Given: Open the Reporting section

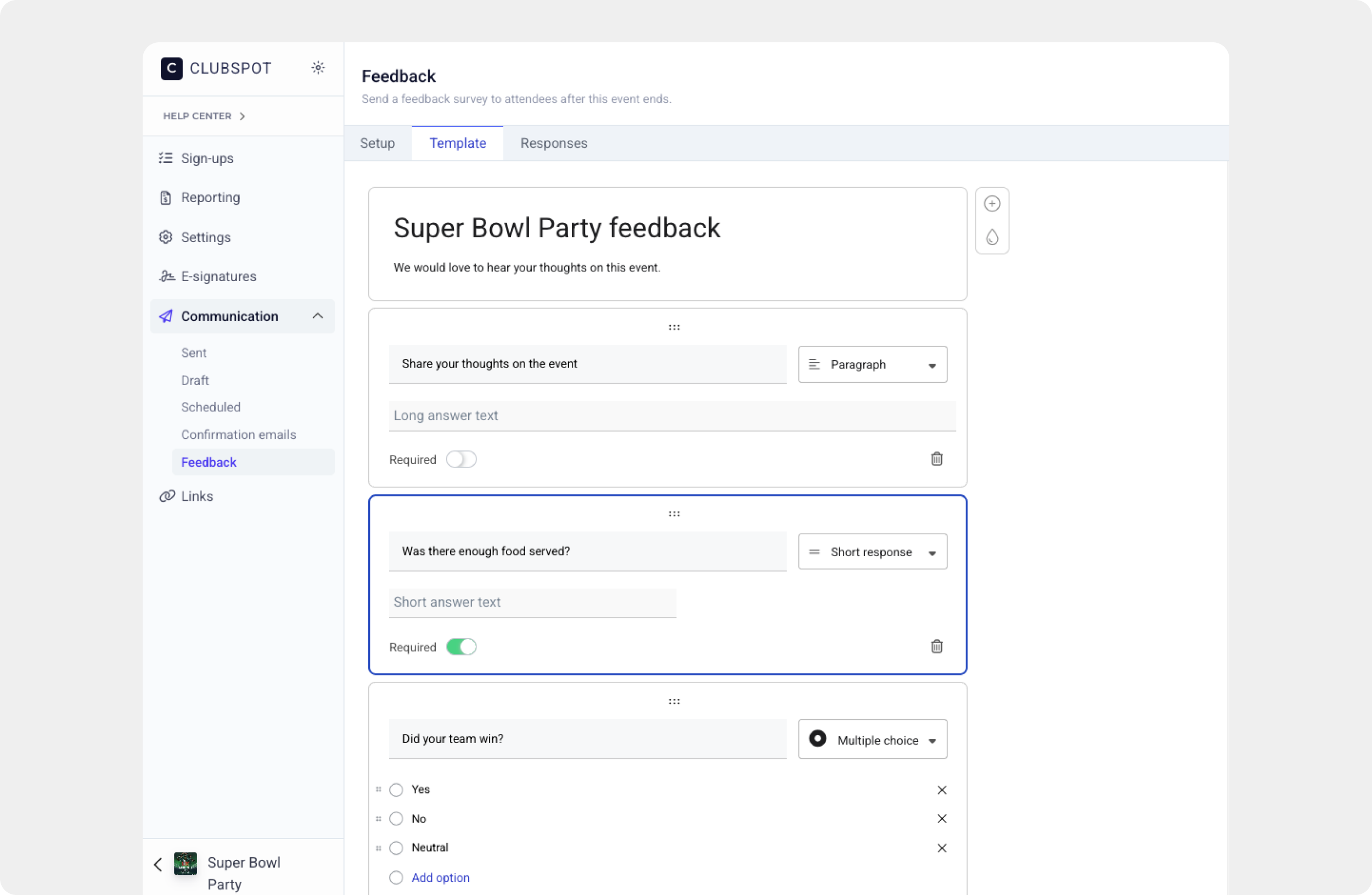Looking at the screenshot, I should pos(210,197).
